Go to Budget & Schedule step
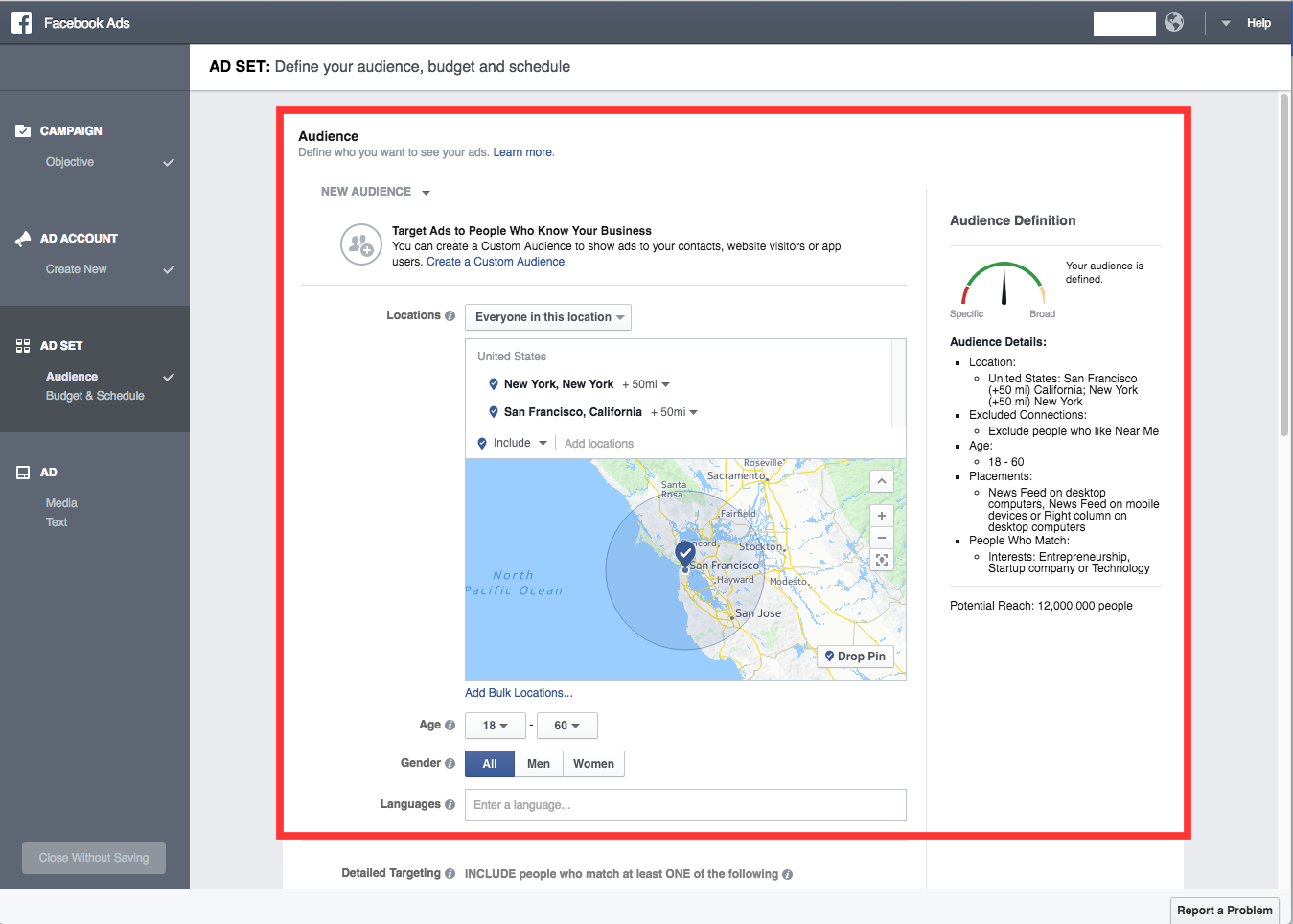1293x924 pixels. tap(95, 396)
